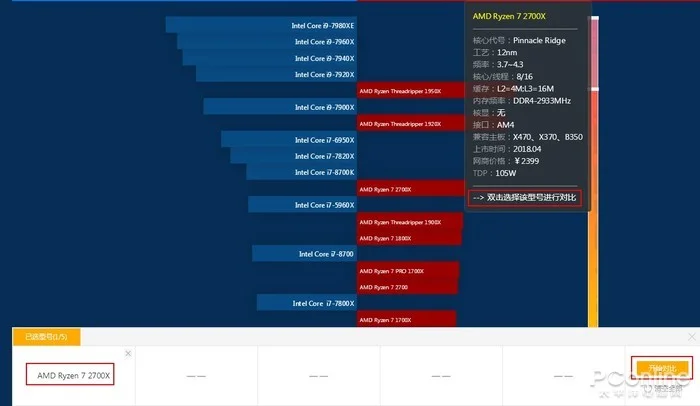The width and height of the screenshot is (700, 406).
Task: Click the ¥2399 price value
Action: 527,161
